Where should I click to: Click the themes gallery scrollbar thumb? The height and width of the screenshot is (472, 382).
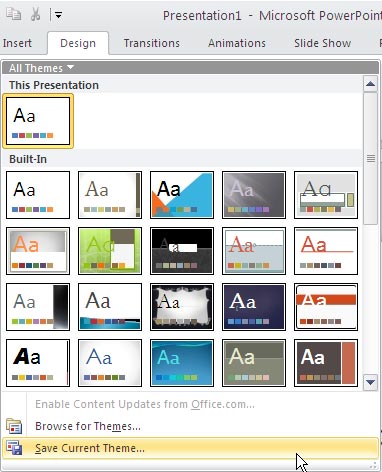pyautogui.click(x=370, y=159)
